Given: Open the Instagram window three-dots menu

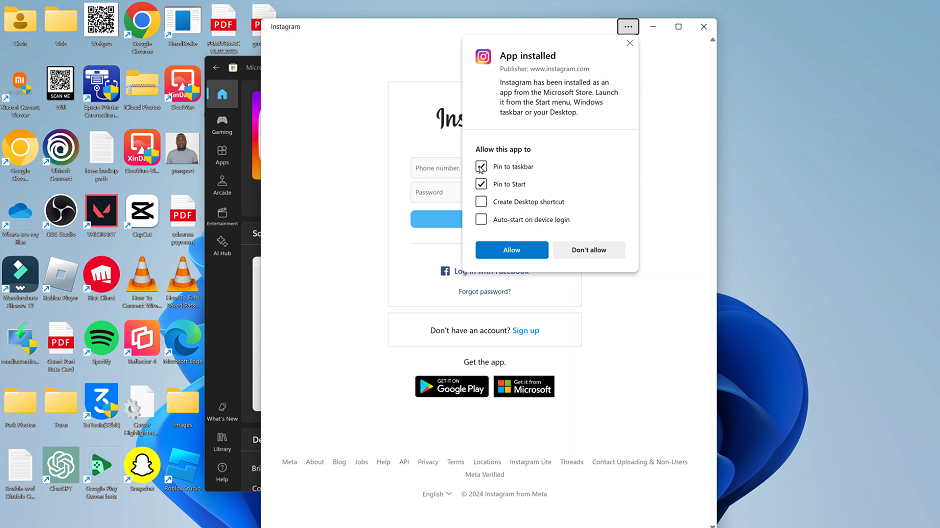Looking at the screenshot, I should tap(628, 26).
